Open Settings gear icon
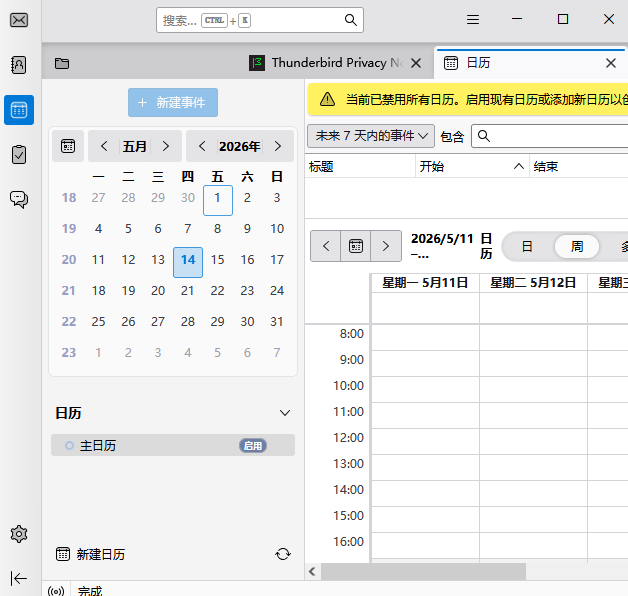 coord(19,534)
